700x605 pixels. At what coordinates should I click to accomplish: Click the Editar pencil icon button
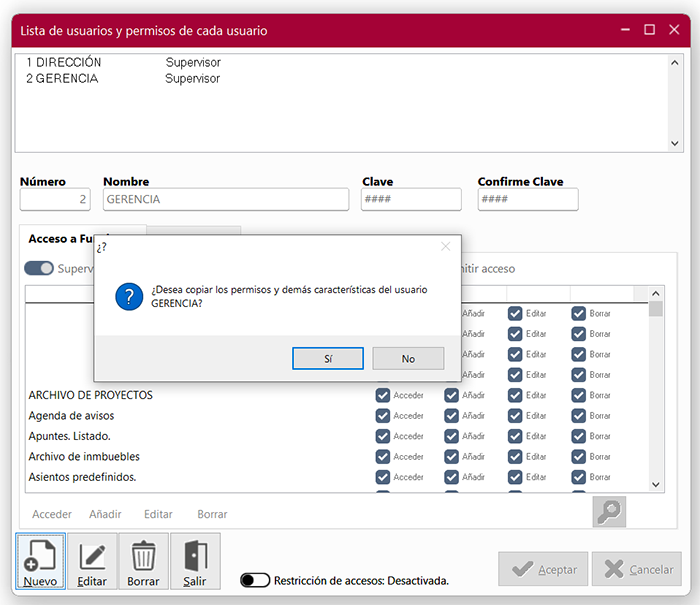pos(92,561)
